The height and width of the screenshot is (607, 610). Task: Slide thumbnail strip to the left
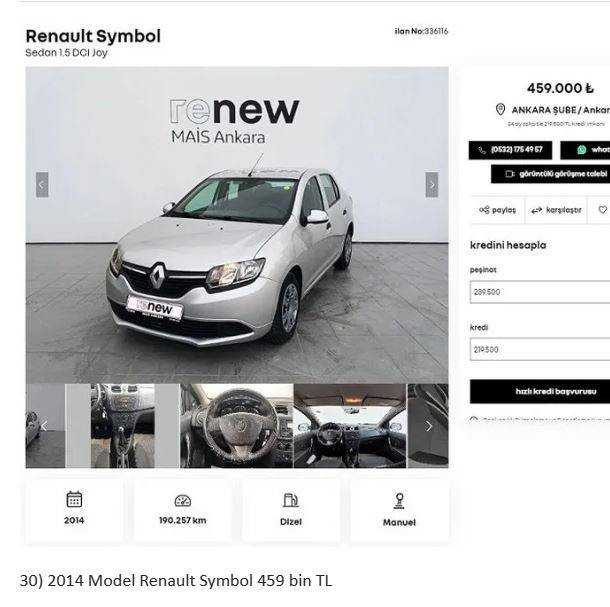click(x=44, y=426)
